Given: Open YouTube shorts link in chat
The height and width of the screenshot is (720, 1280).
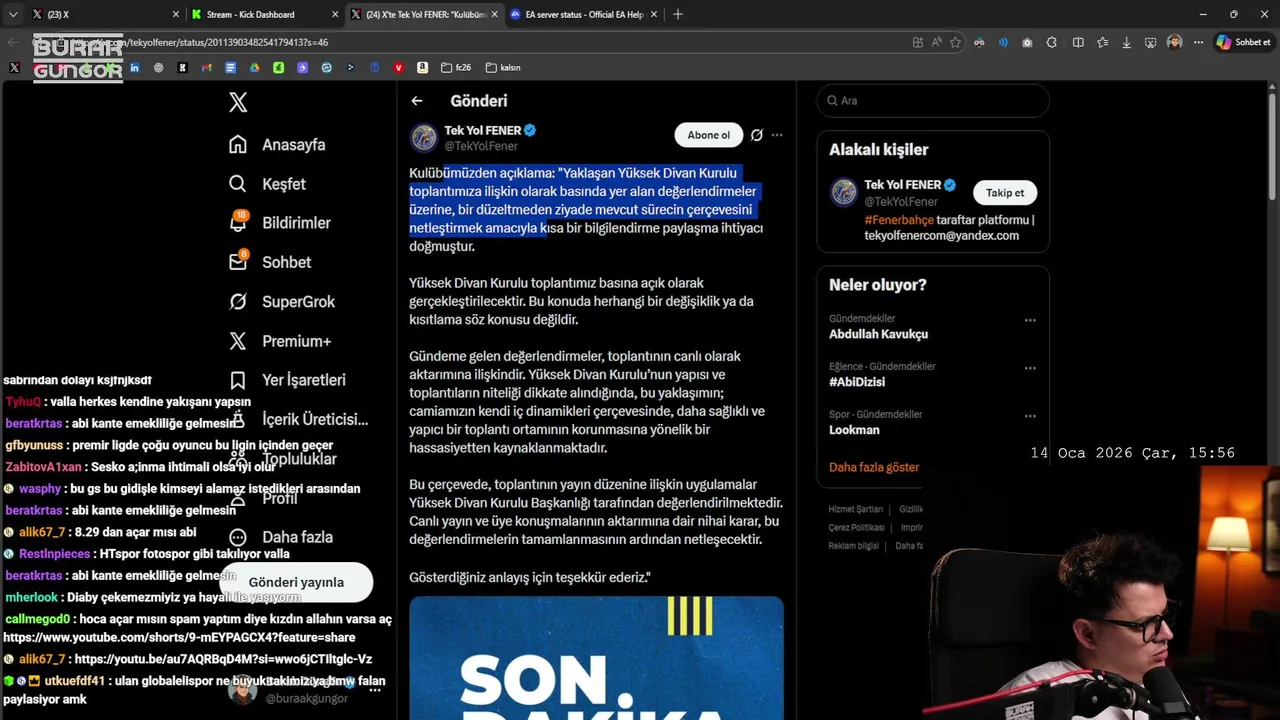Looking at the screenshot, I should point(179,638).
